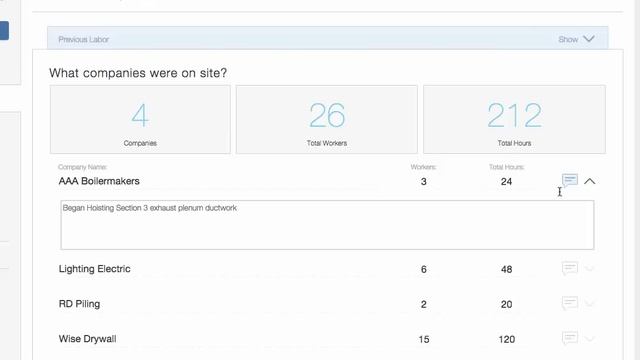
Task: Collapse the AAA Boilermakers row chevron
Action: point(589,181)
